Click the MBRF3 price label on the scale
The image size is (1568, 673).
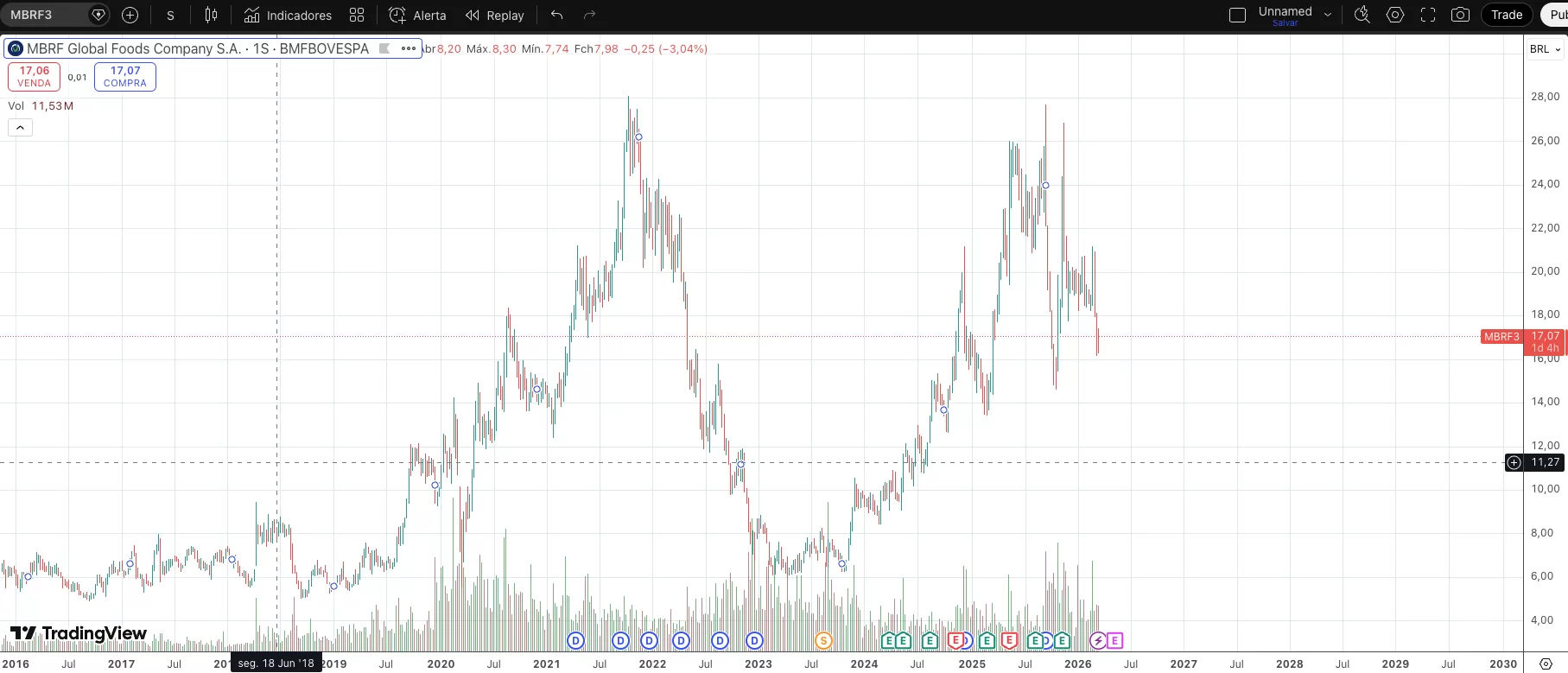[1501, 337]
